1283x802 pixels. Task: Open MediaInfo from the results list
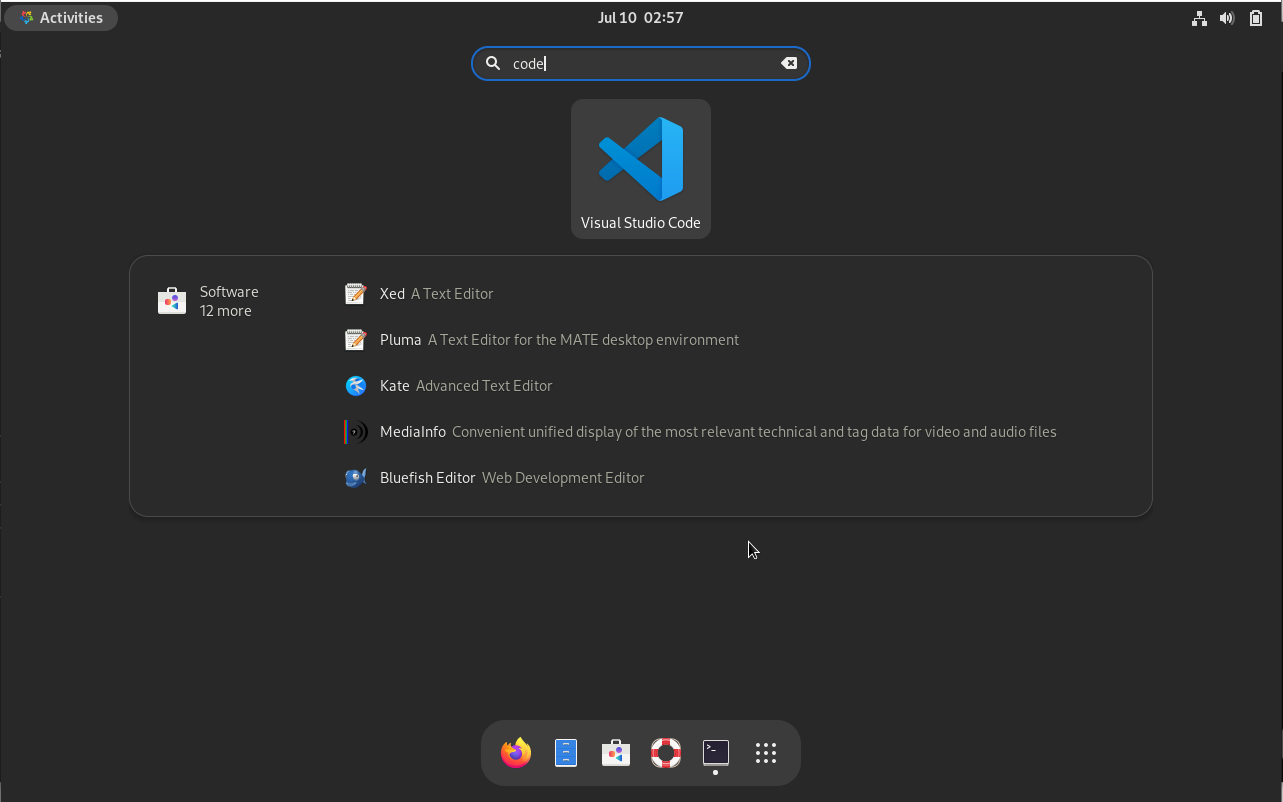point(413,431)
